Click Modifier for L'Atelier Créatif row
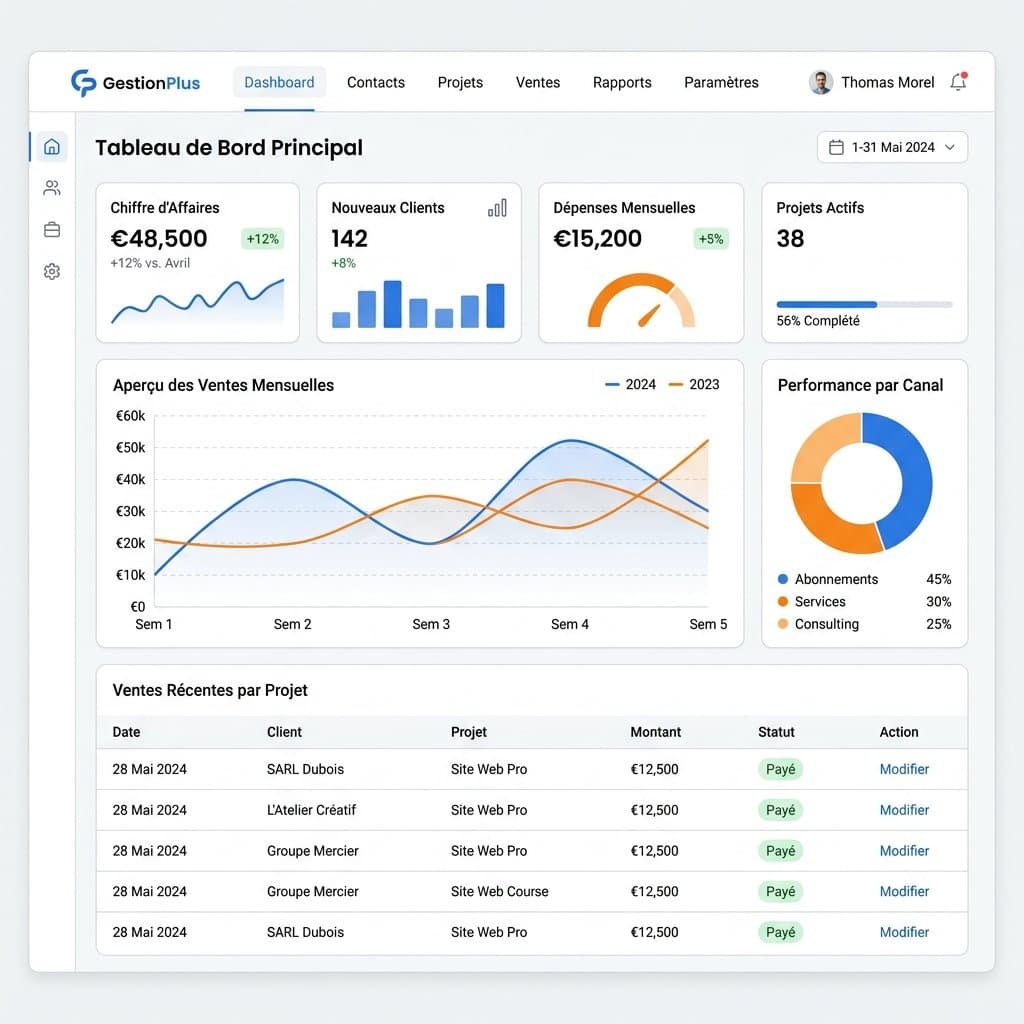This screenshot has height=1024, width=1024. pos(904,810)
